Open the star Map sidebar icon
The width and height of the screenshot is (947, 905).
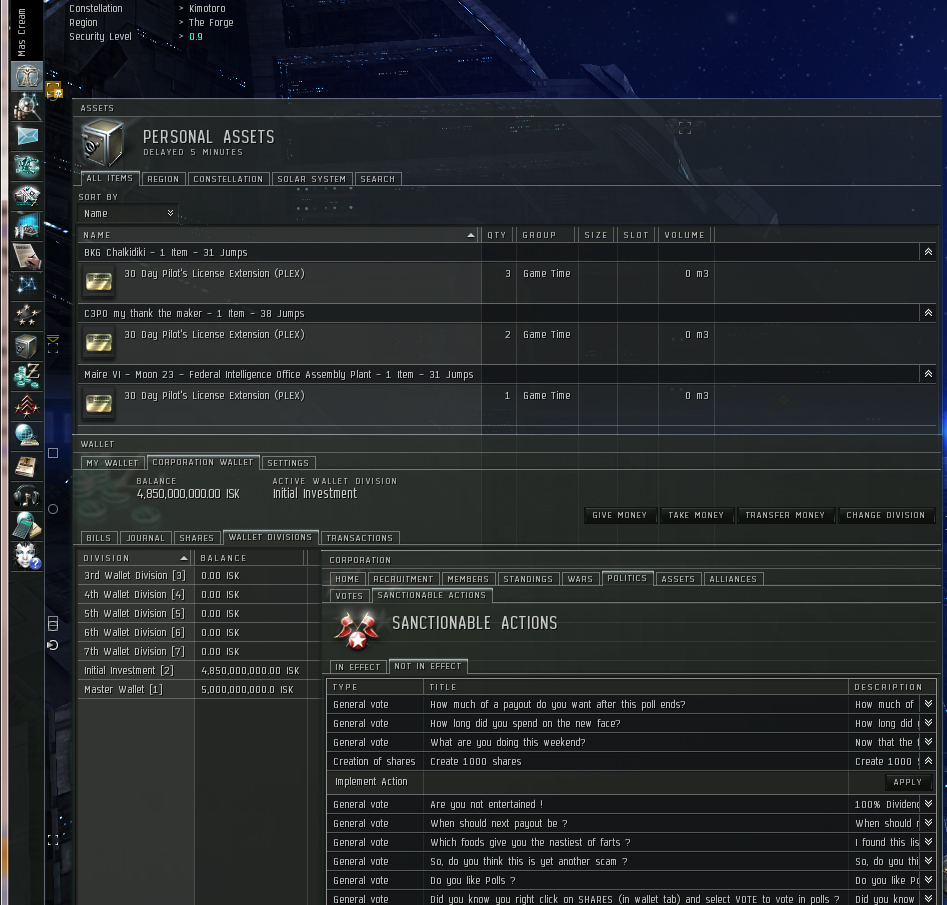click(27, 286)
